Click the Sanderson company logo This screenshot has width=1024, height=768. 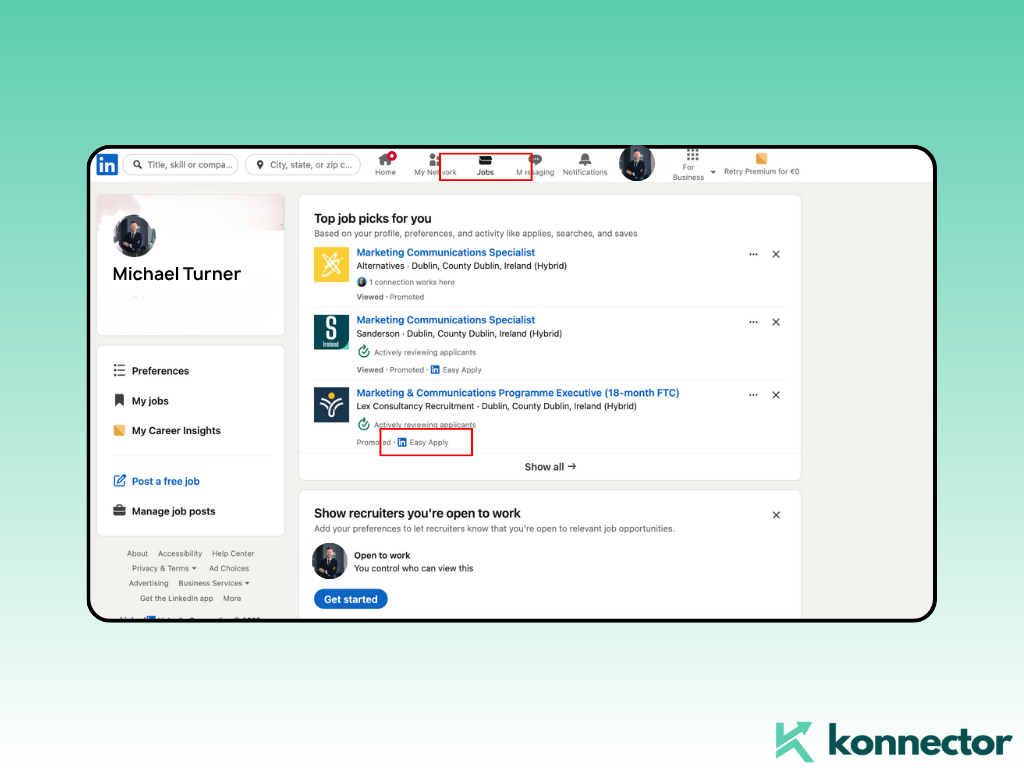coord(331,332)
